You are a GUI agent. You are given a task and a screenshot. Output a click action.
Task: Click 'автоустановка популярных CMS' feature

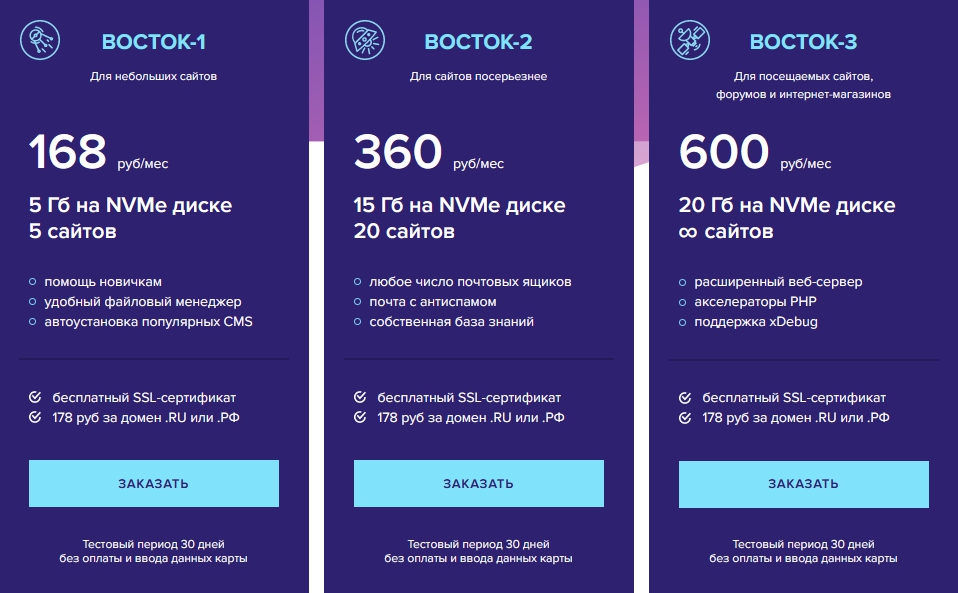[x=148, y=322]
